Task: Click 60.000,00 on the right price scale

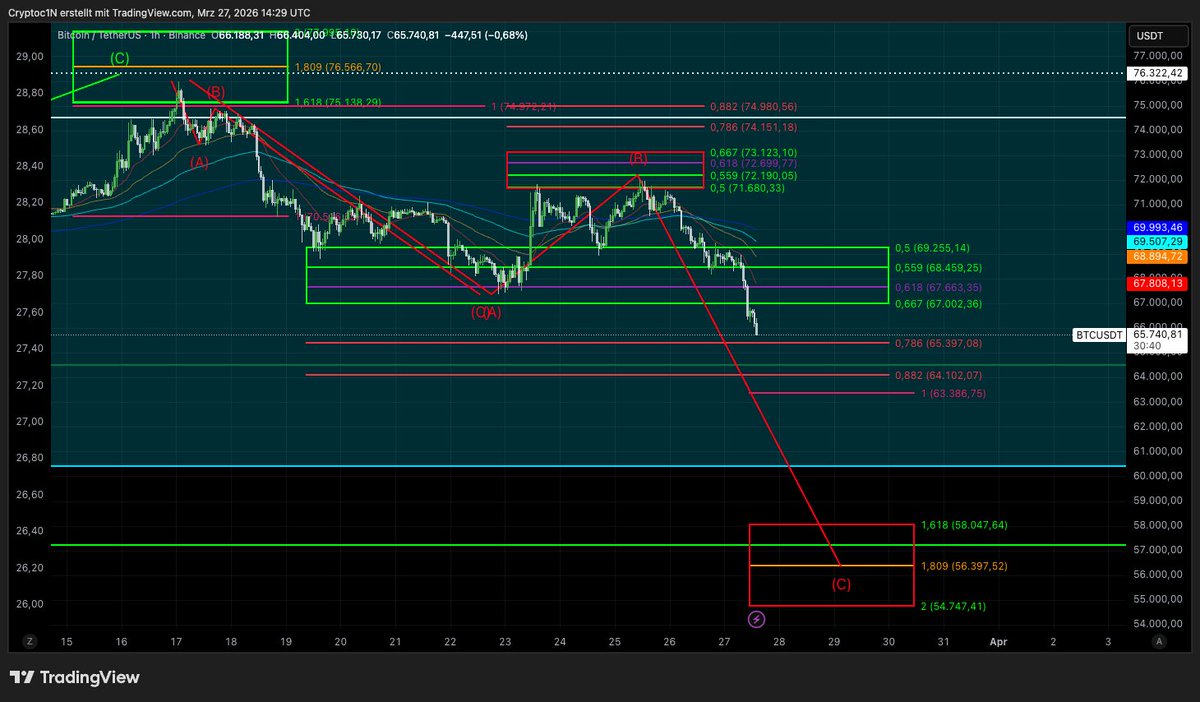Action: pos(1156,476)
